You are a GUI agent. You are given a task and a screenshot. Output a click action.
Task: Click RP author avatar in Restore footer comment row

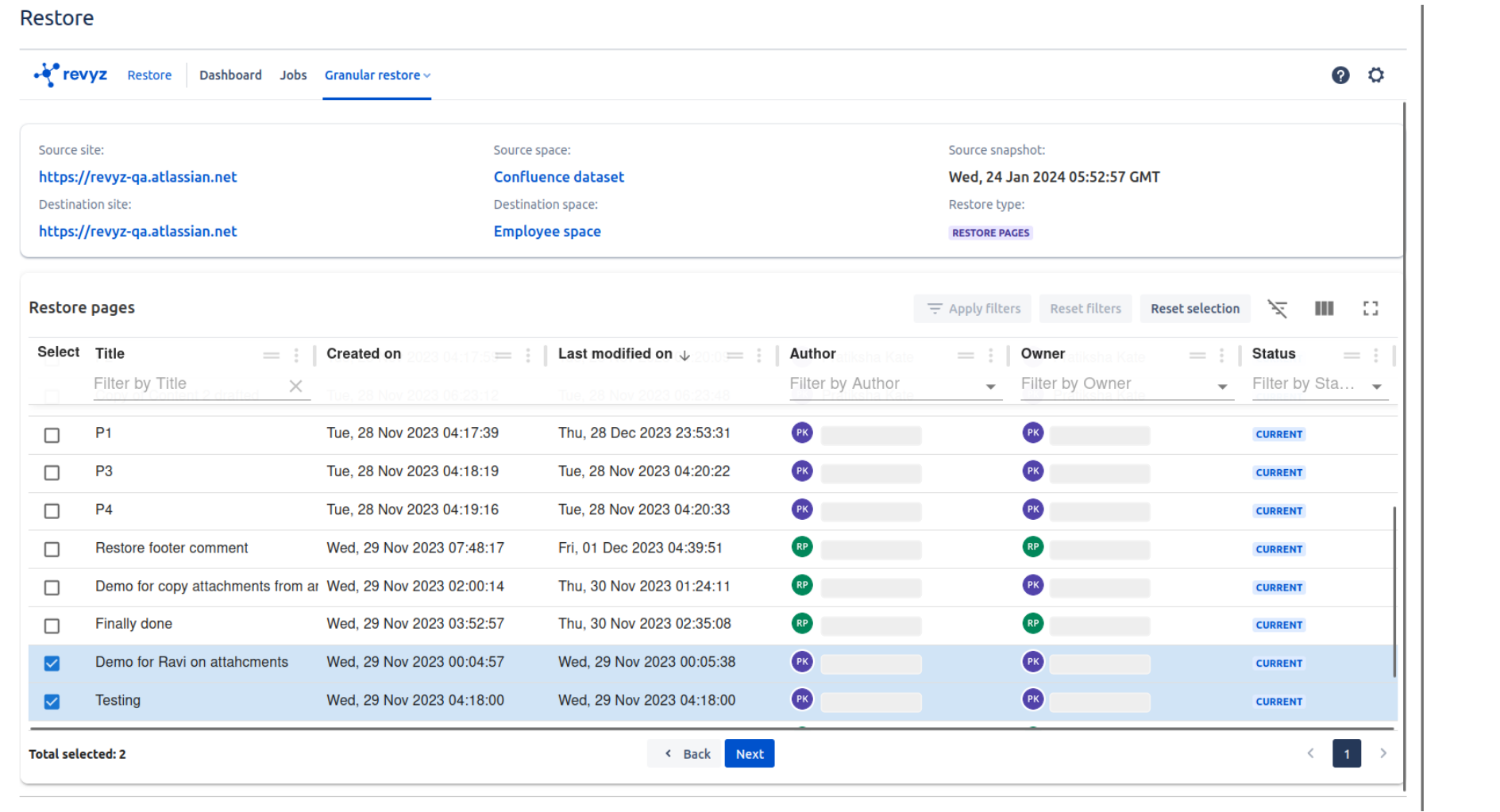(x=802, y=547)
